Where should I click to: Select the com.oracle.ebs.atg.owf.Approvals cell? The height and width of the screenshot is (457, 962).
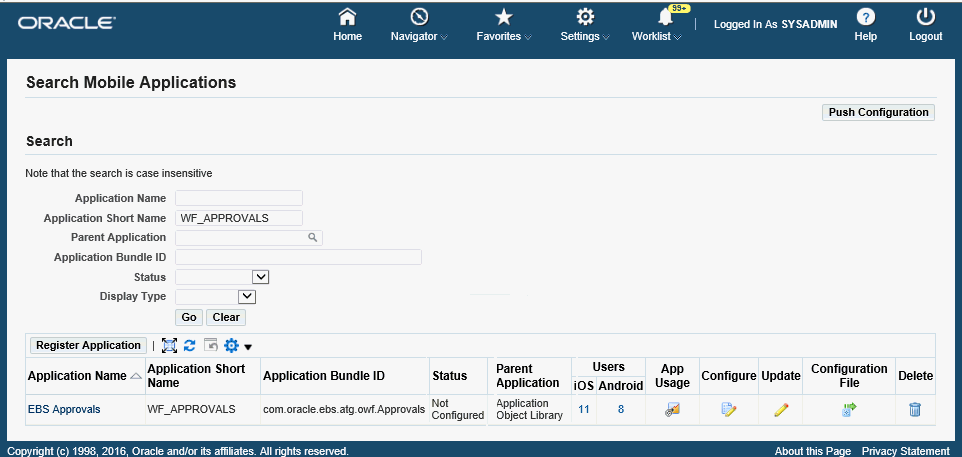(x=344, y=409)
